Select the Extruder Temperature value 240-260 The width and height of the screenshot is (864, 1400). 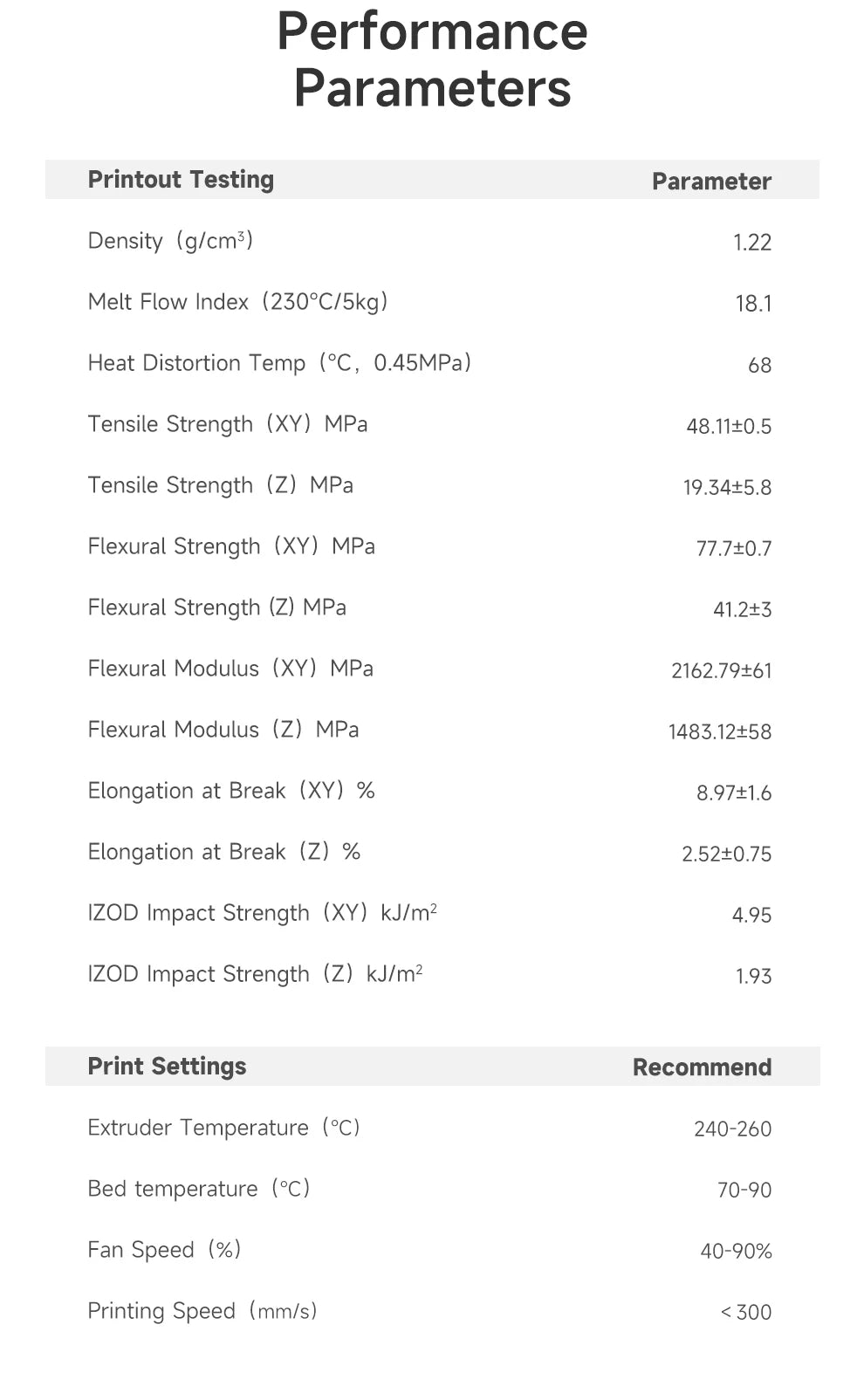tap(732, 1129)
